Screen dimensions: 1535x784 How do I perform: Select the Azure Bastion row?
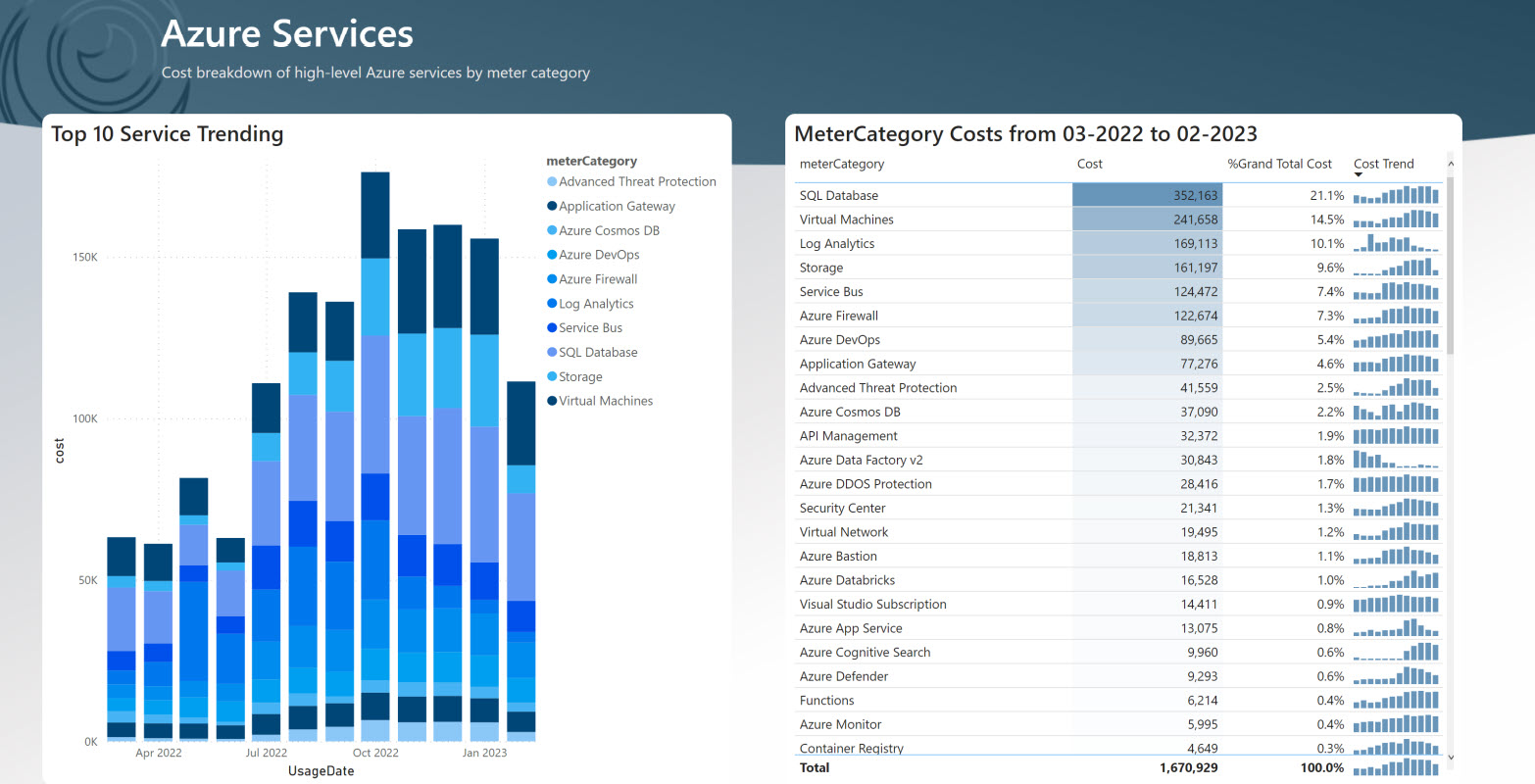[1118, 557]
